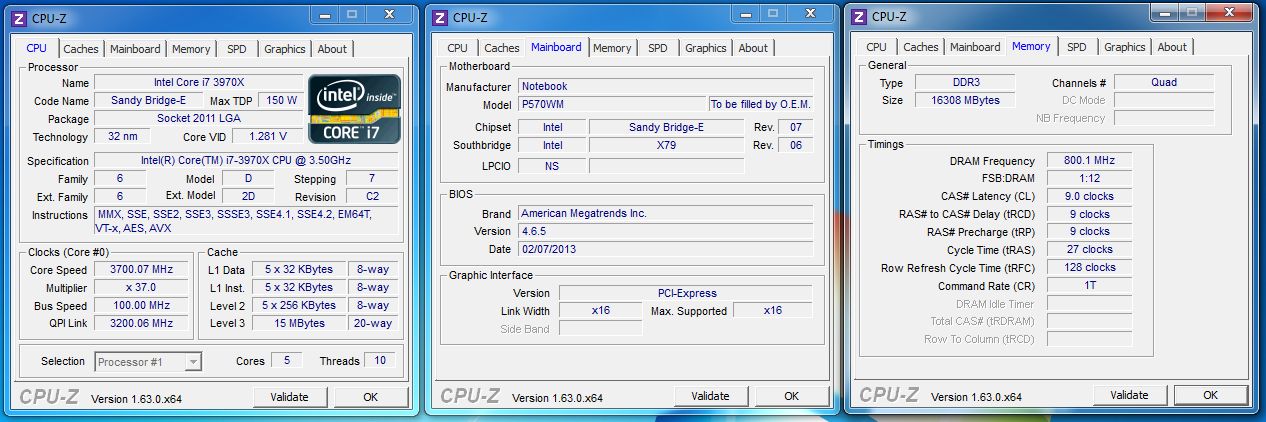Open Memory tab in the left CPU window

(191, 49)
